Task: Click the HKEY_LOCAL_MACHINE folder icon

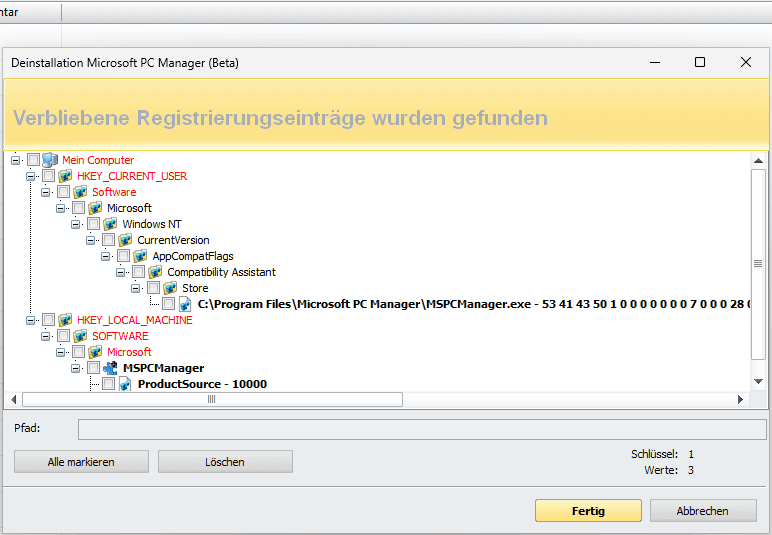Action: click(65, 320)
